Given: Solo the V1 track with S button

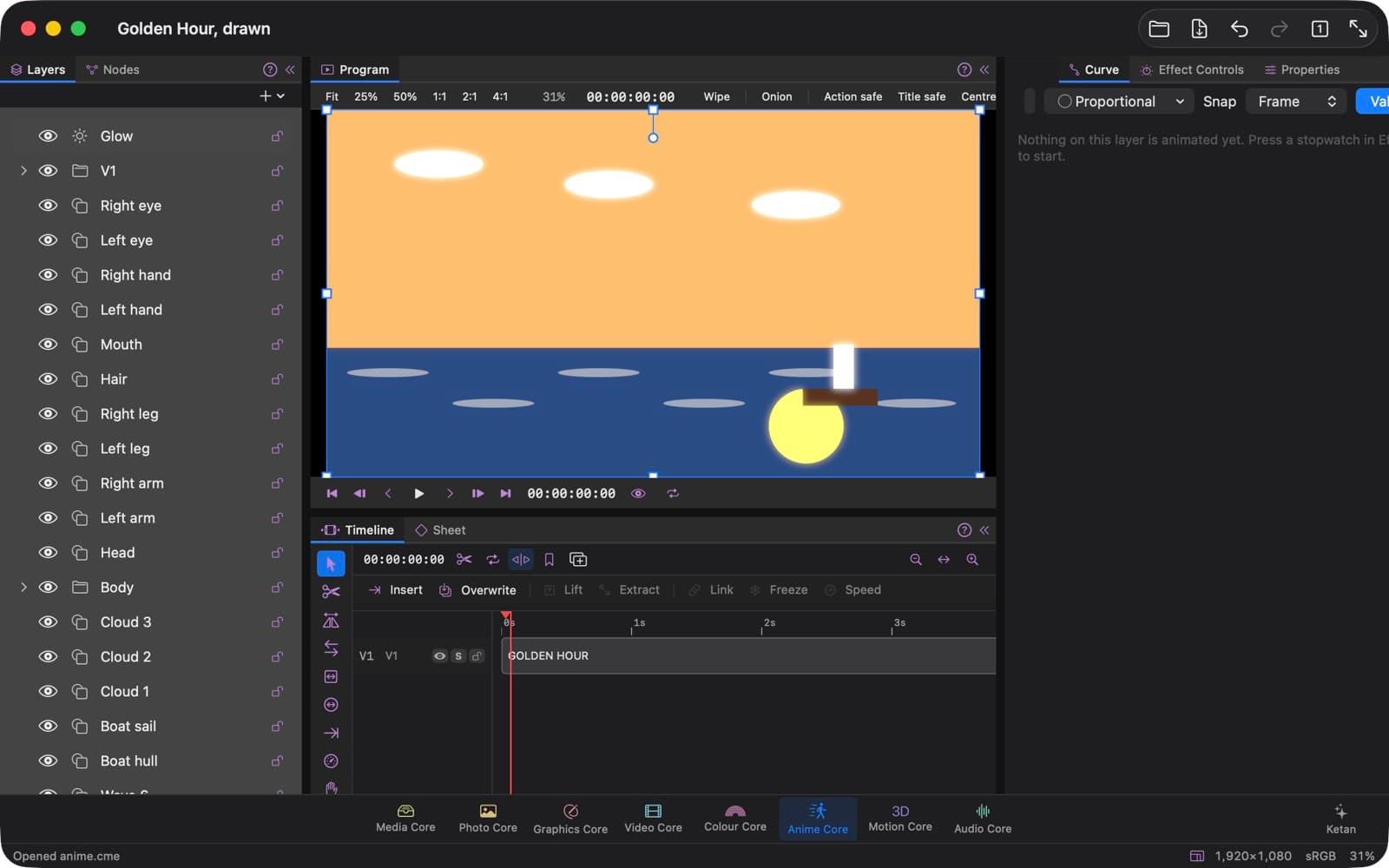Looking at the screenshot, I should coord(458,656).
